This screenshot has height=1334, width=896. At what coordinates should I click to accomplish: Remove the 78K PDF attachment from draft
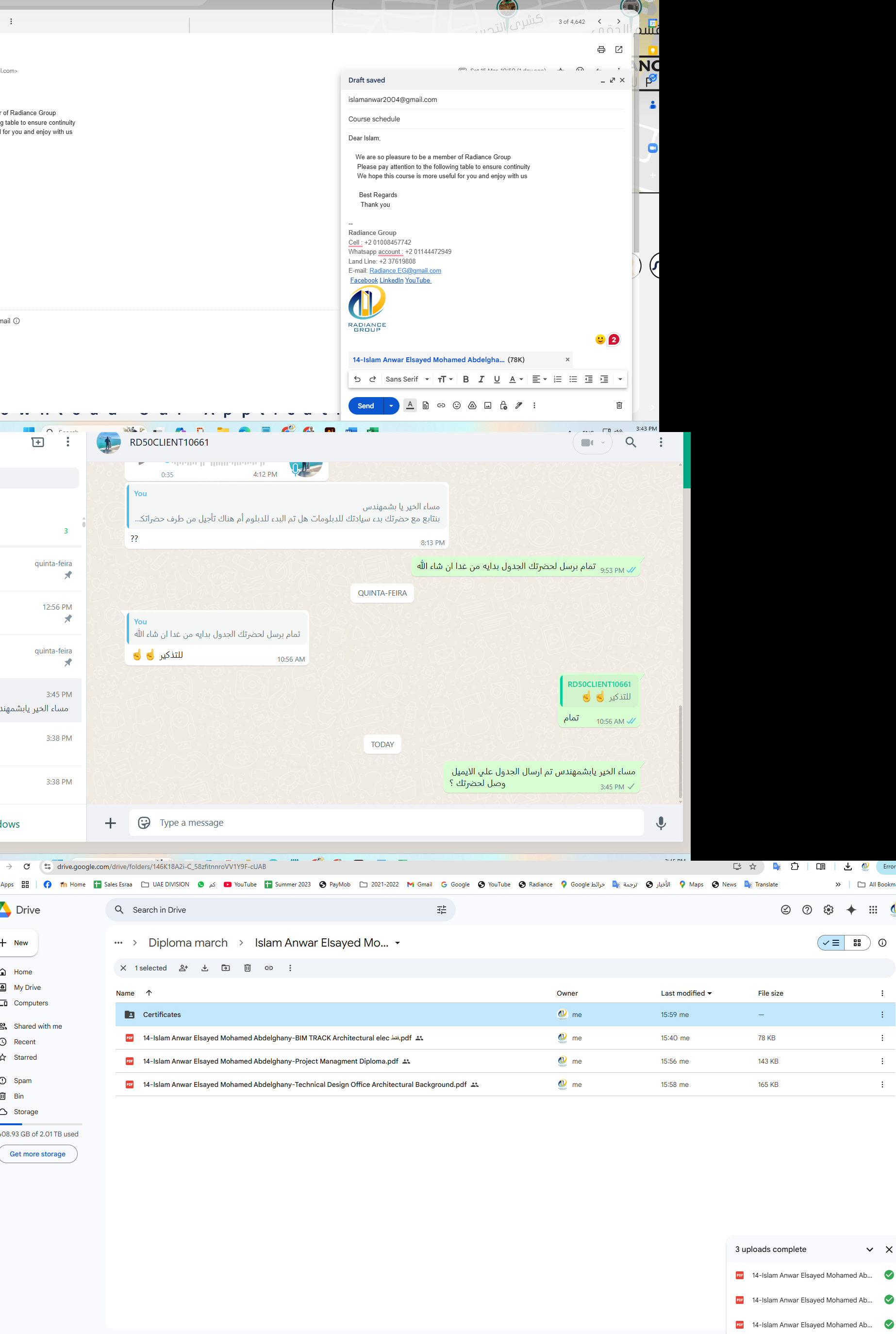pos(567,360)
